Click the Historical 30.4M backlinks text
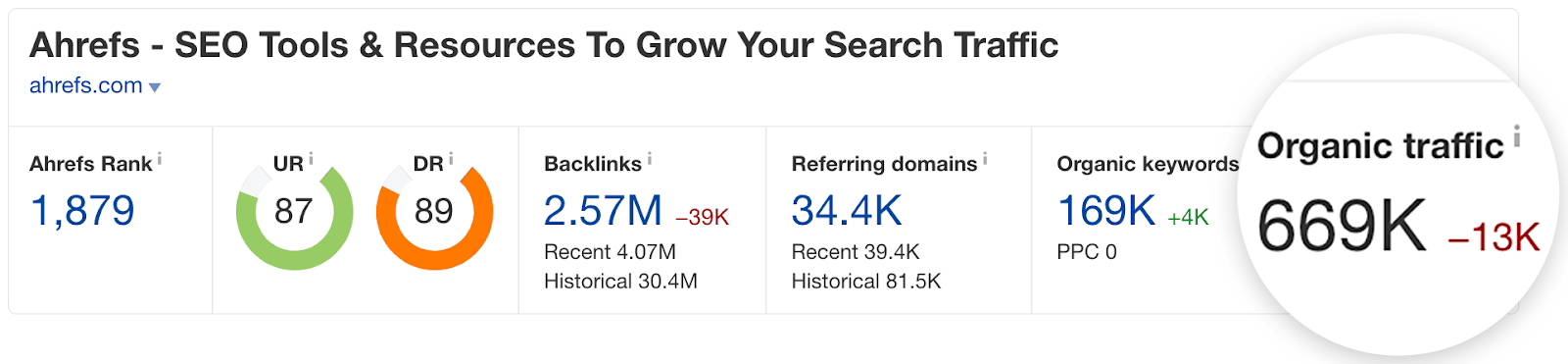1568x364 pixels. (x=621, y=282)
